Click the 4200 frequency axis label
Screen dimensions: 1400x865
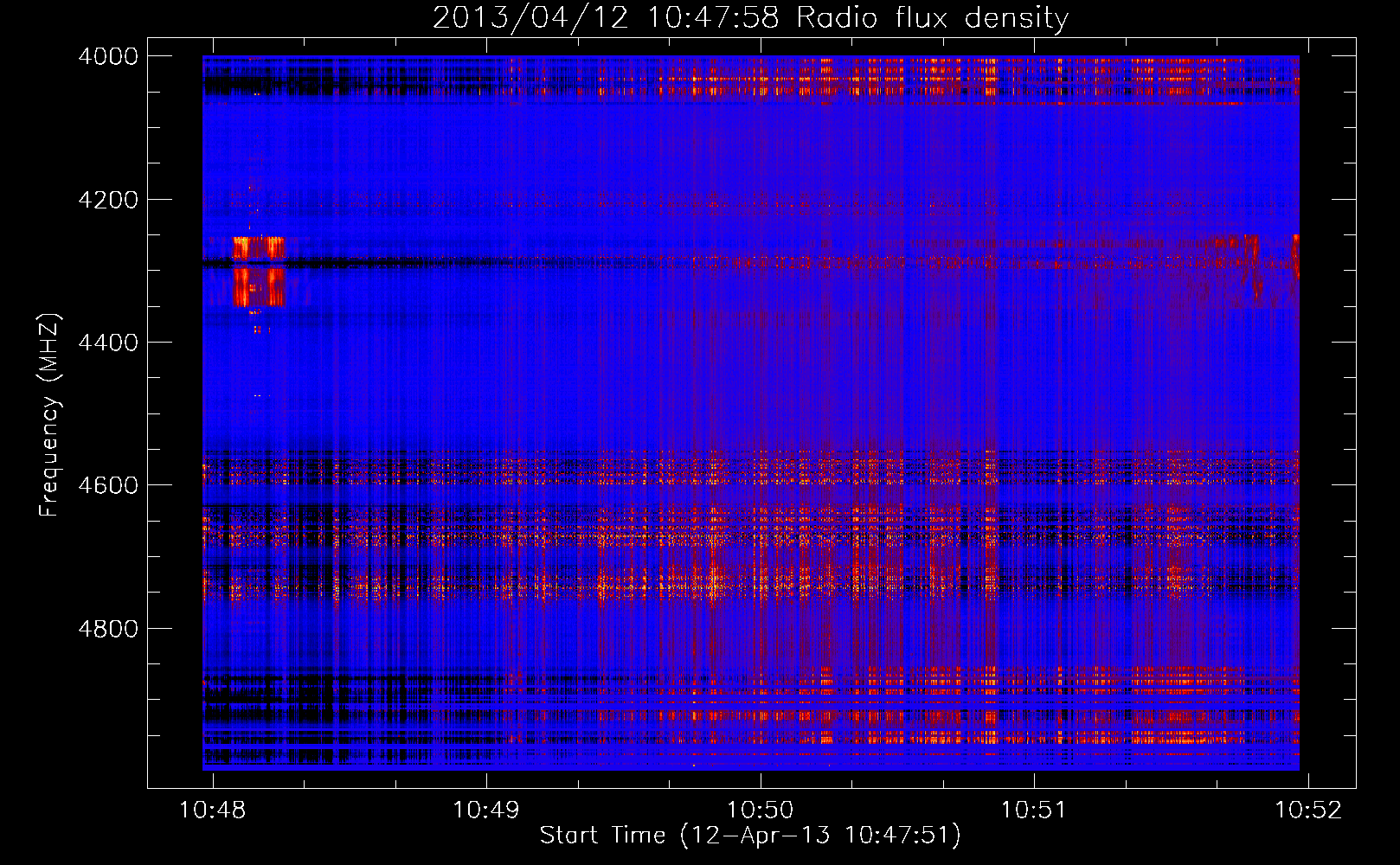[x=108, y=200]
